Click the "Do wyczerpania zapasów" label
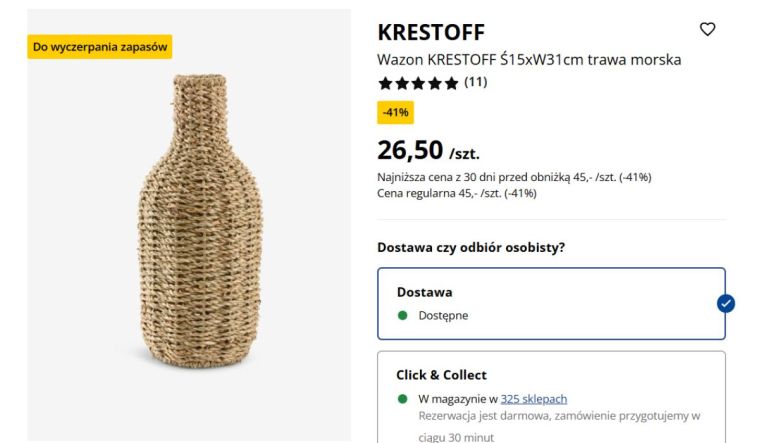The image size is (759, 443). [x=100, y=46]
